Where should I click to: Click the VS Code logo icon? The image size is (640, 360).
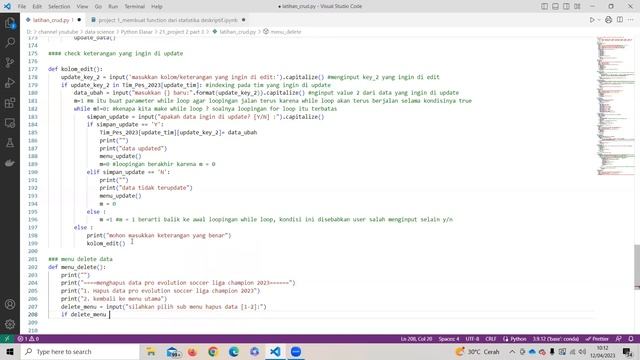[7, 6]
